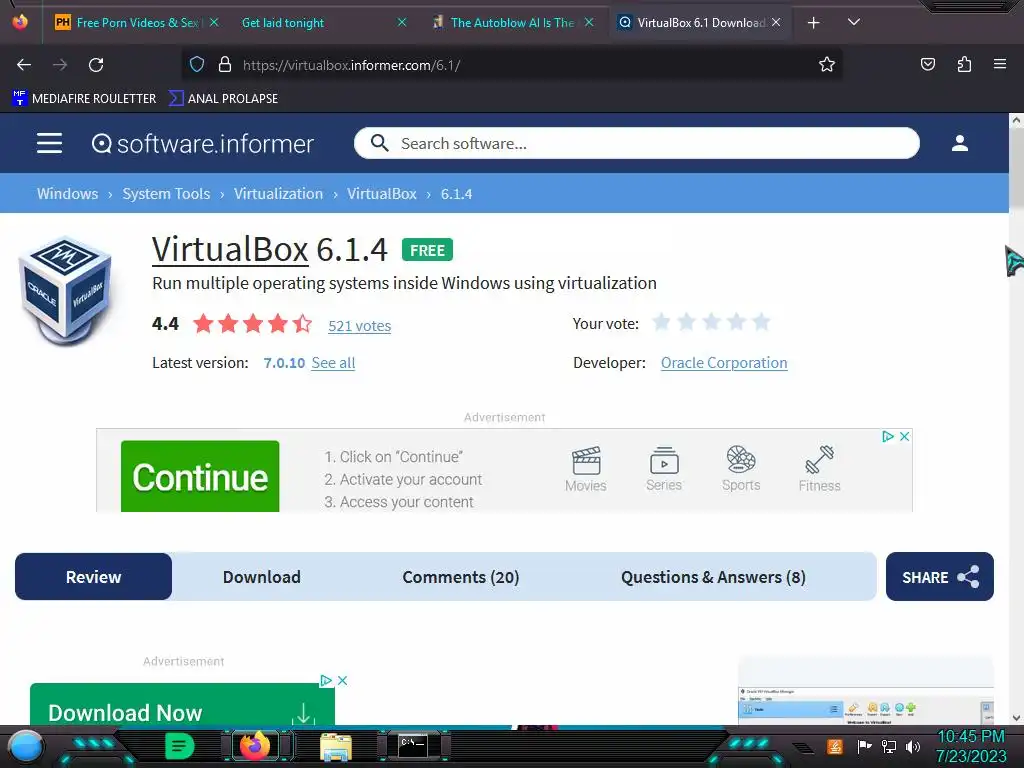Viewport: 1024px width, 768px height.
Task: Open the Firefox application menu
Action: [1000, 64]
